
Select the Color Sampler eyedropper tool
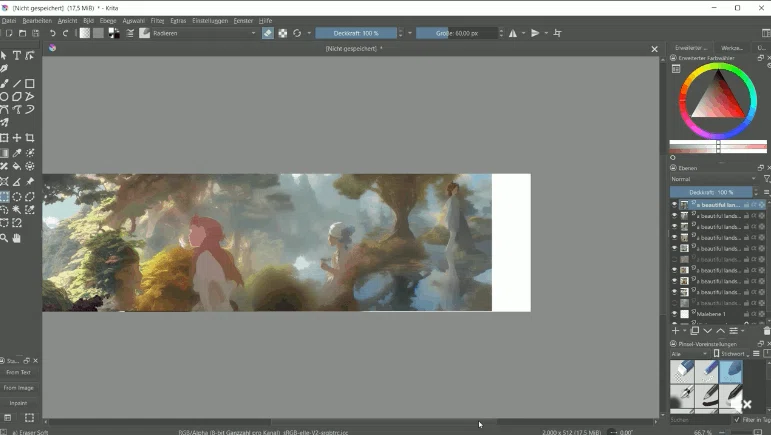pyautogui.click(x=17, y=153)
